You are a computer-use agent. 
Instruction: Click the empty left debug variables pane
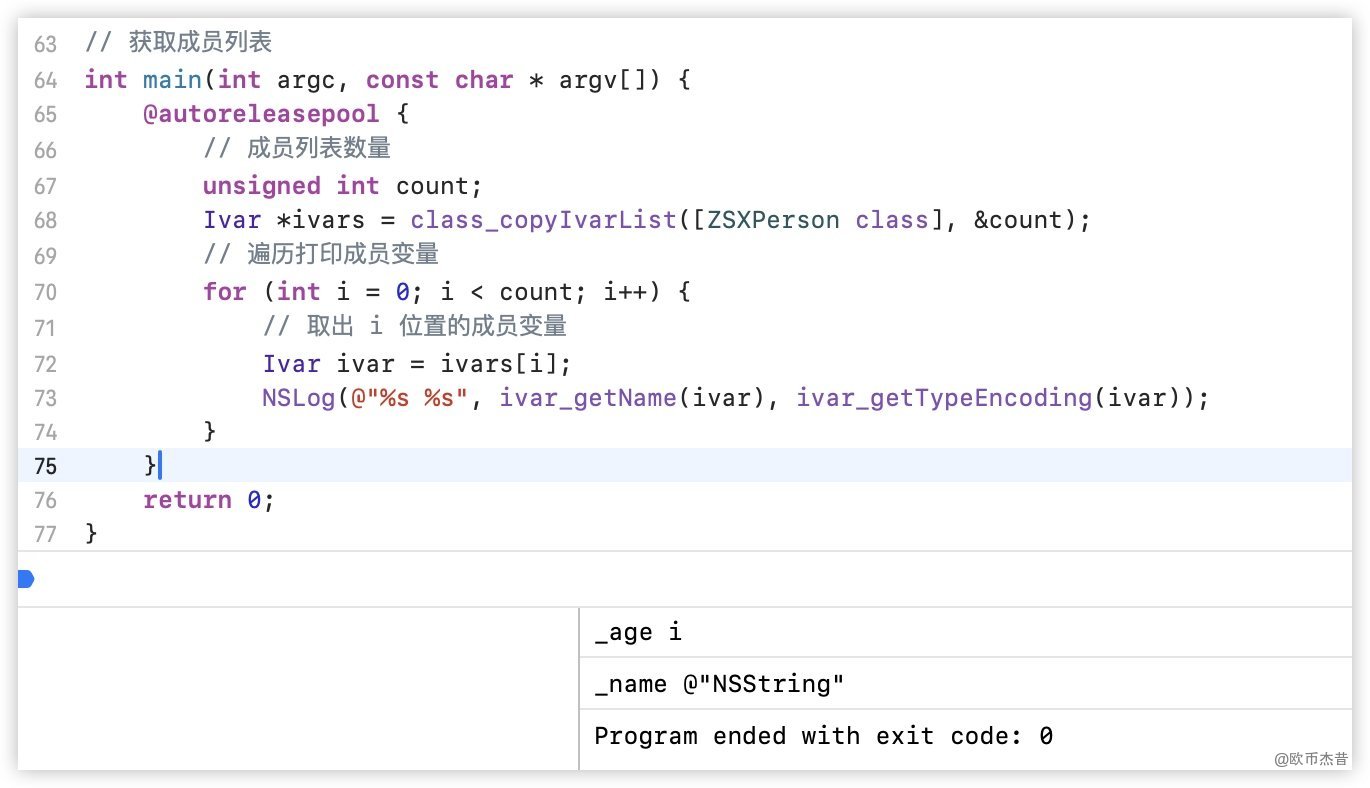coord(298,688)
